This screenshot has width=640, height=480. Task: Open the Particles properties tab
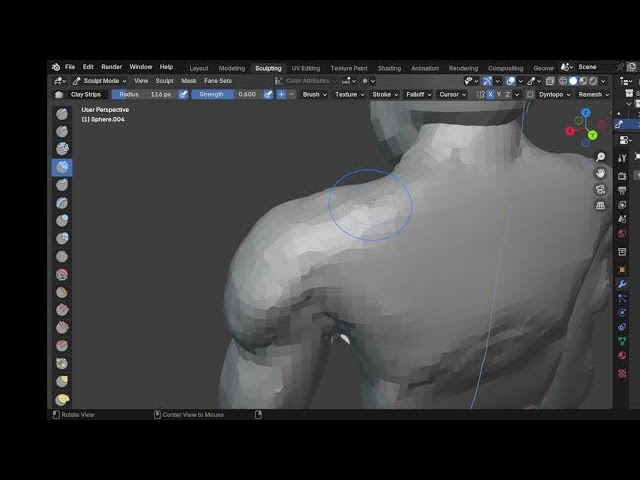[x=622, y=298]
